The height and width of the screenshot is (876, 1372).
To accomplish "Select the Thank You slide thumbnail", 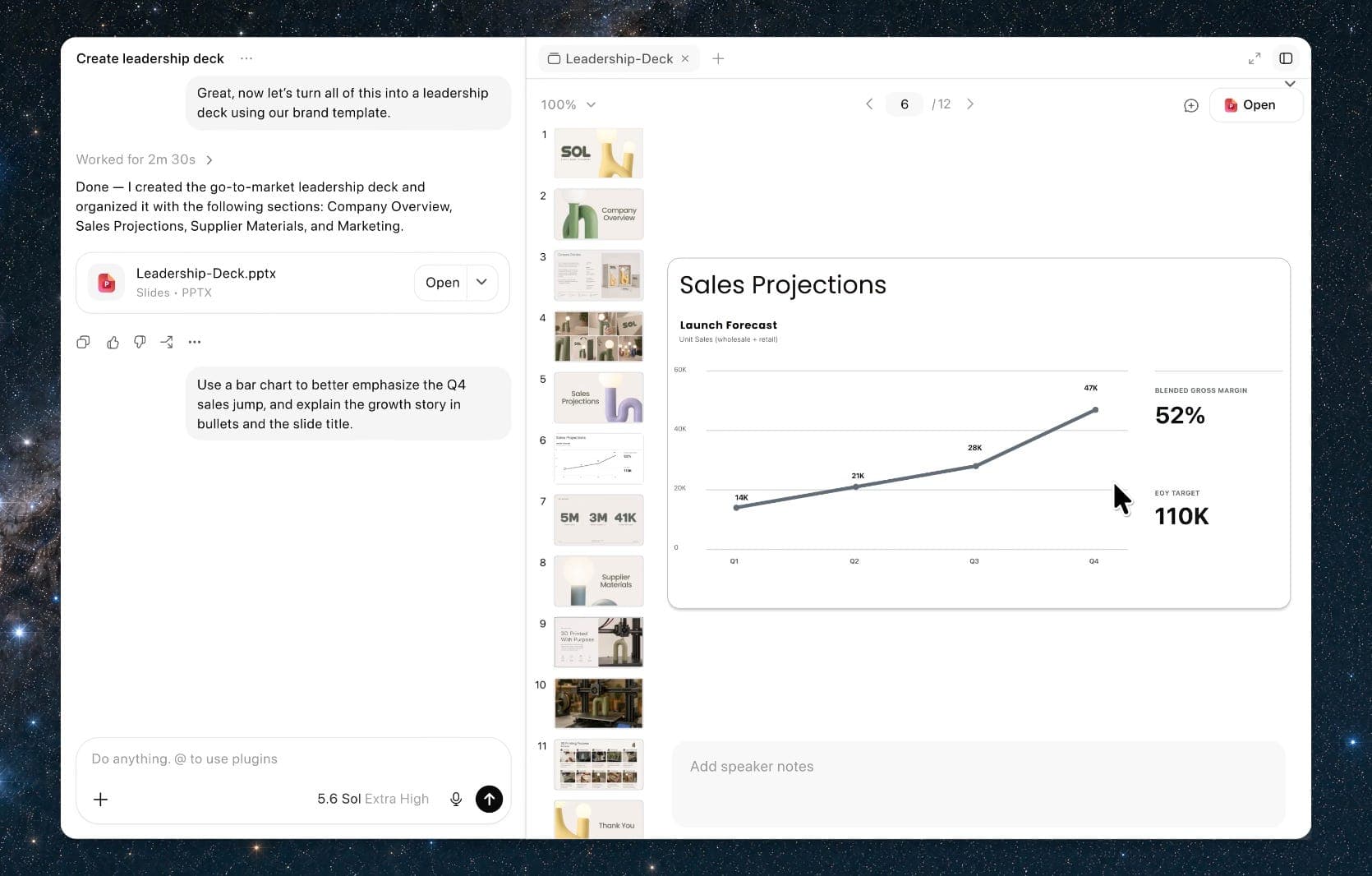I will (x=599, y=819).
